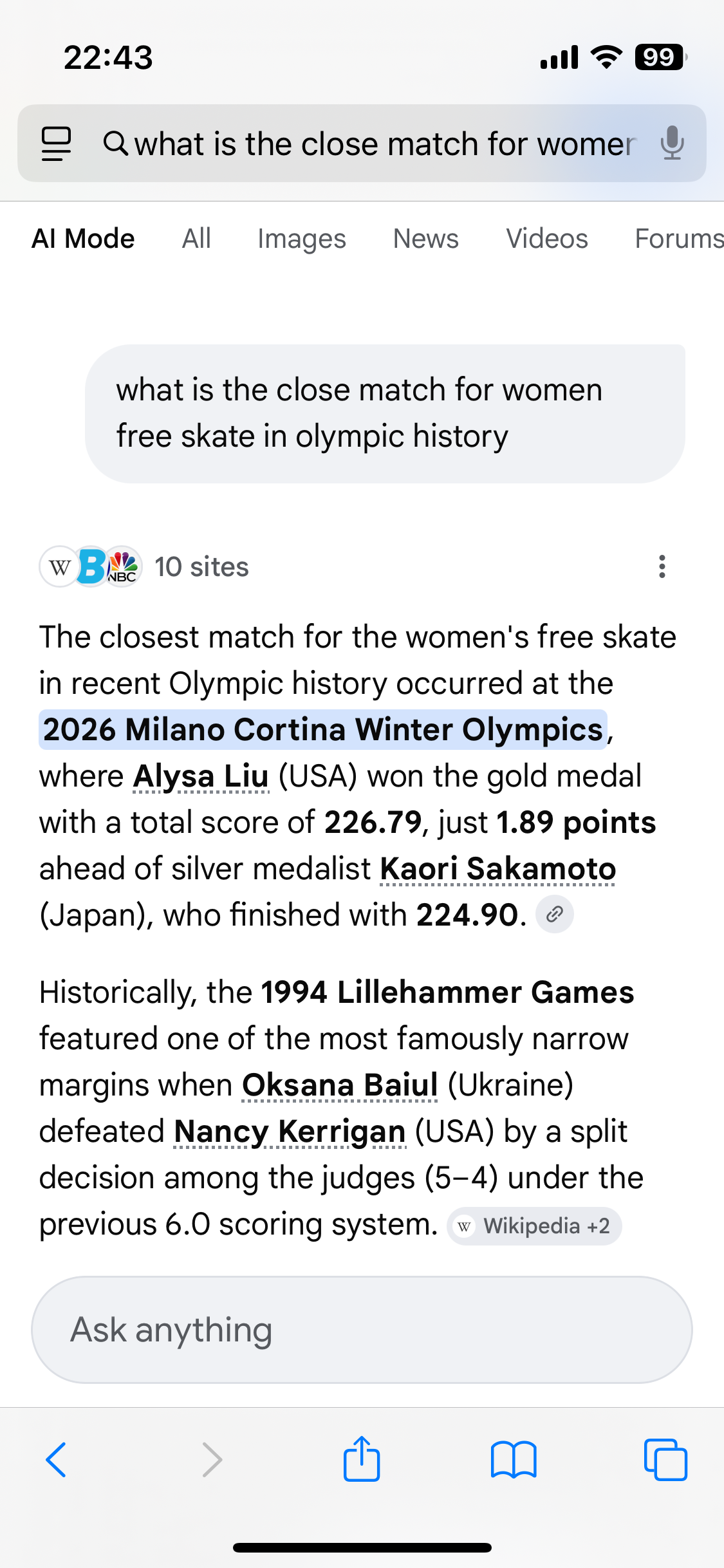The height and width of the screenshot is (1568, 724).
Task: Tap the Nancy Kerrigan link
Action: [290, 1132]
